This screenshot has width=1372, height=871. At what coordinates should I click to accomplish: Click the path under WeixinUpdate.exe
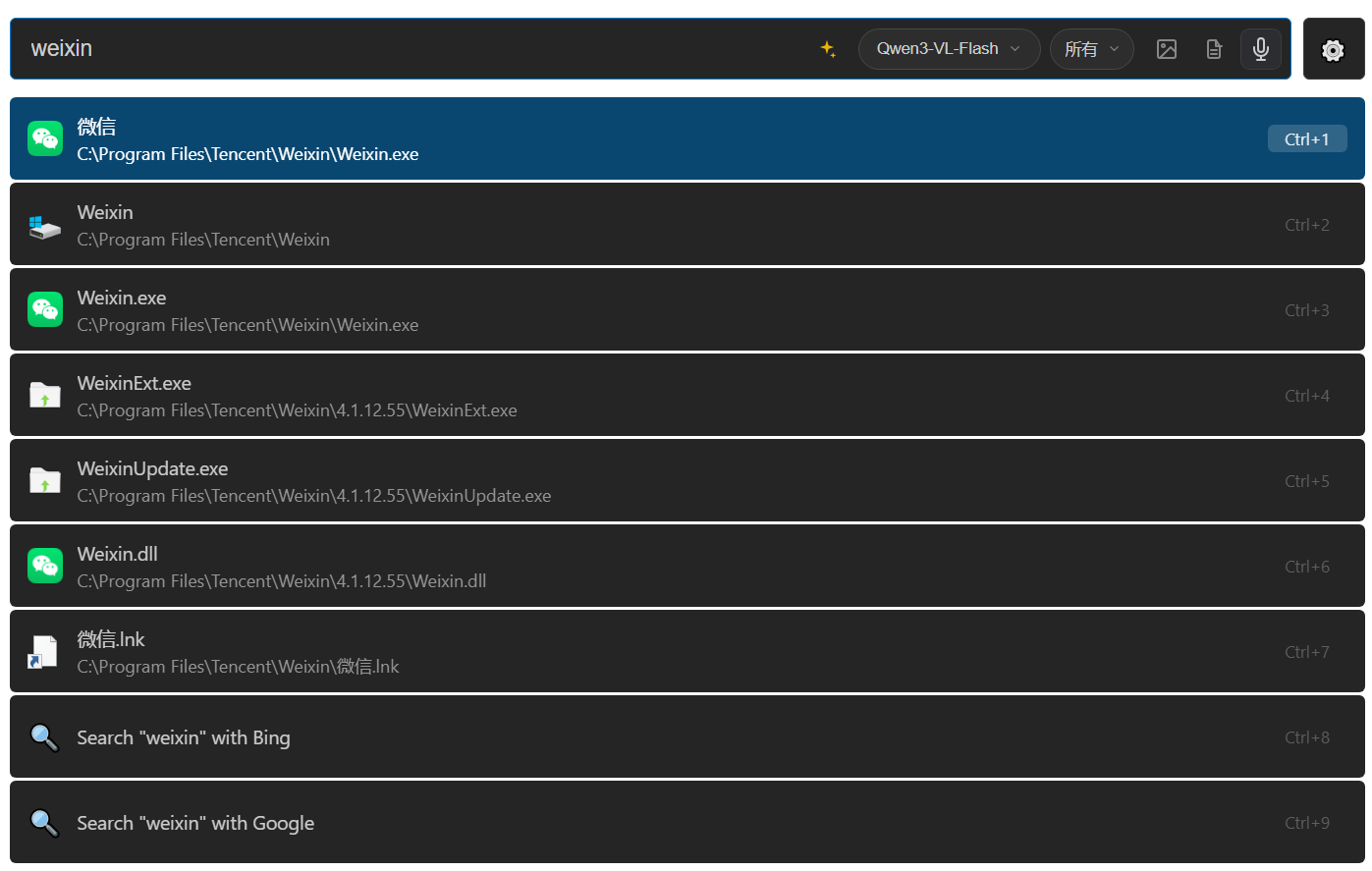pyautogui.click(x=314, y=496)
